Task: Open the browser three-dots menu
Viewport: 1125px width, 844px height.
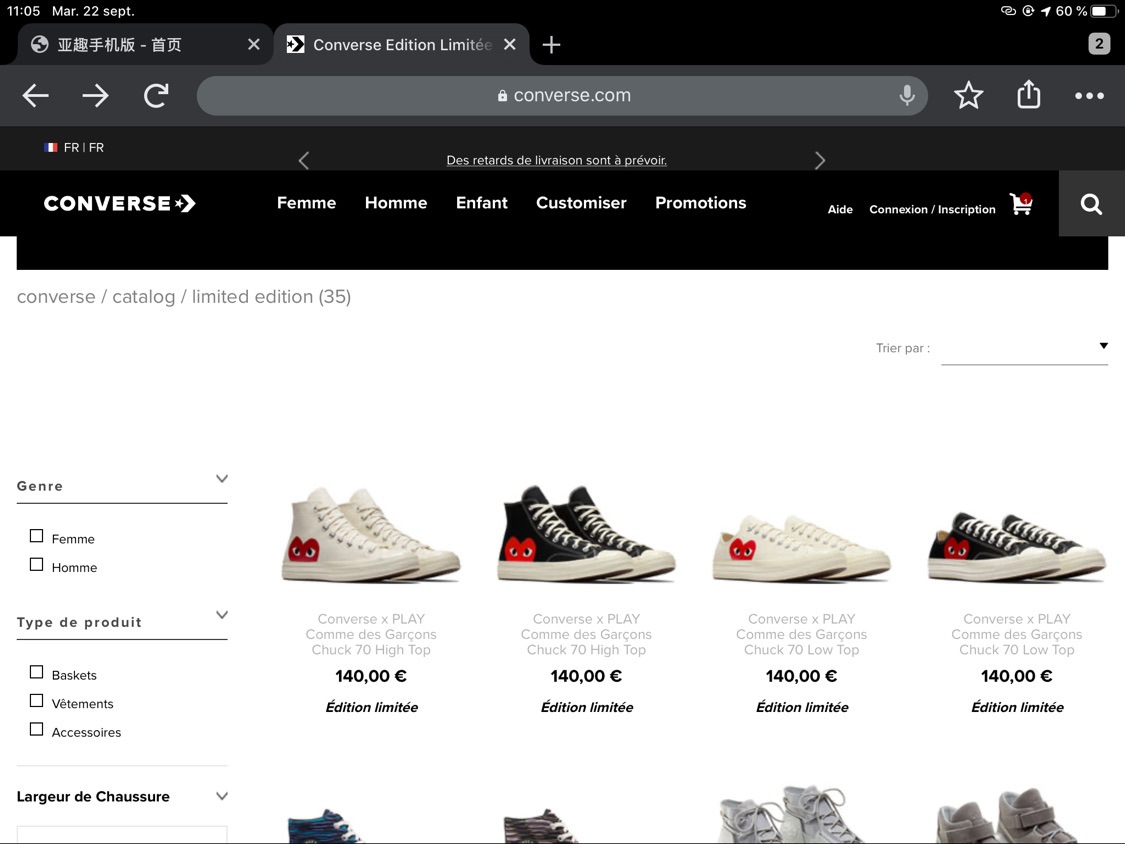Action: 1088,95
